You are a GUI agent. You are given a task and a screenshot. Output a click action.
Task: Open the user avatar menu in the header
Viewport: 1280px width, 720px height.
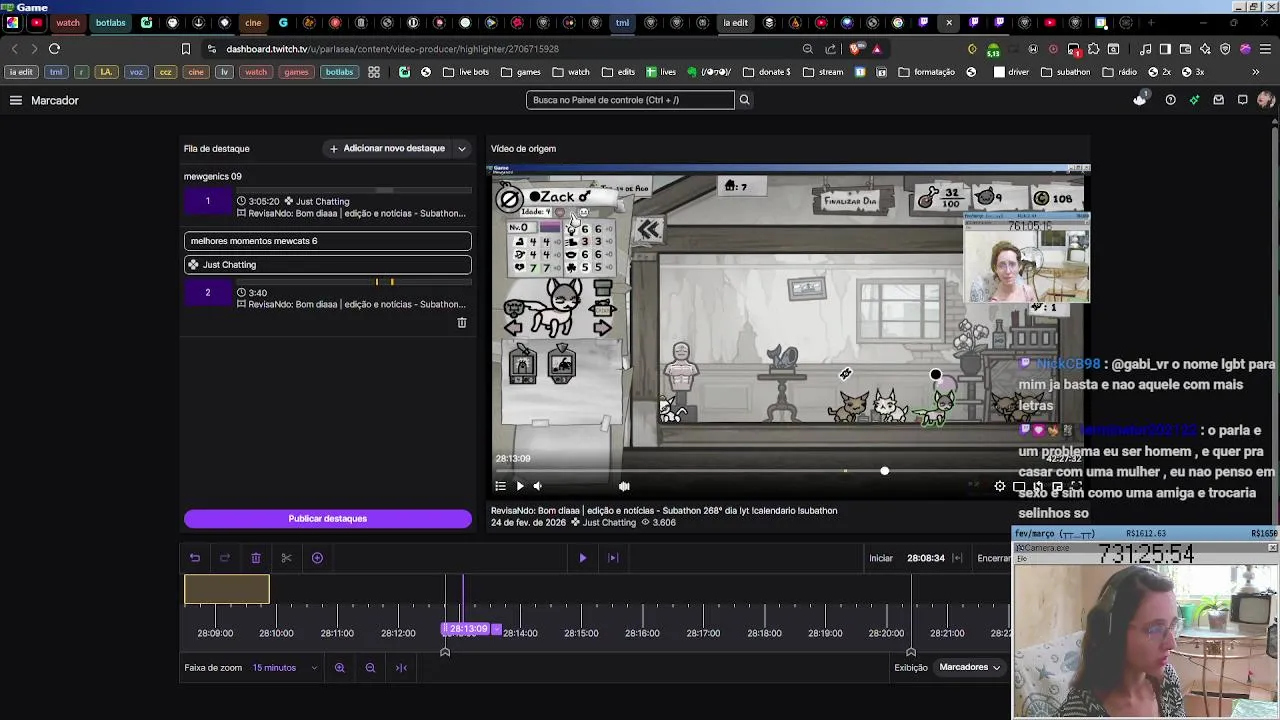(x=1265, y=100)
